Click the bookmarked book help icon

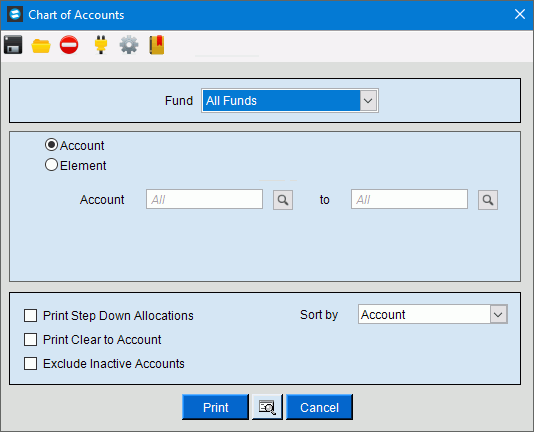pos(157,45)
